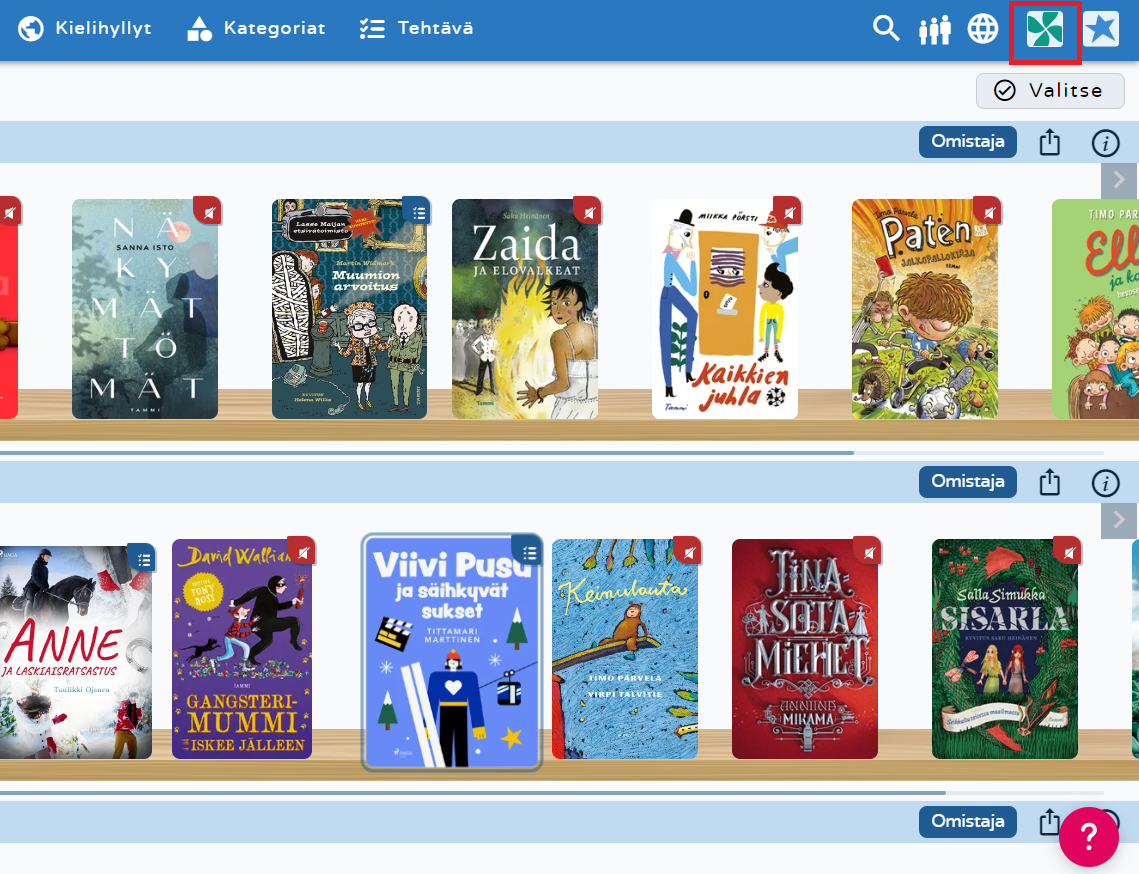Share the first shelf
1139x874 pixels.
(x=1050, y=142)
